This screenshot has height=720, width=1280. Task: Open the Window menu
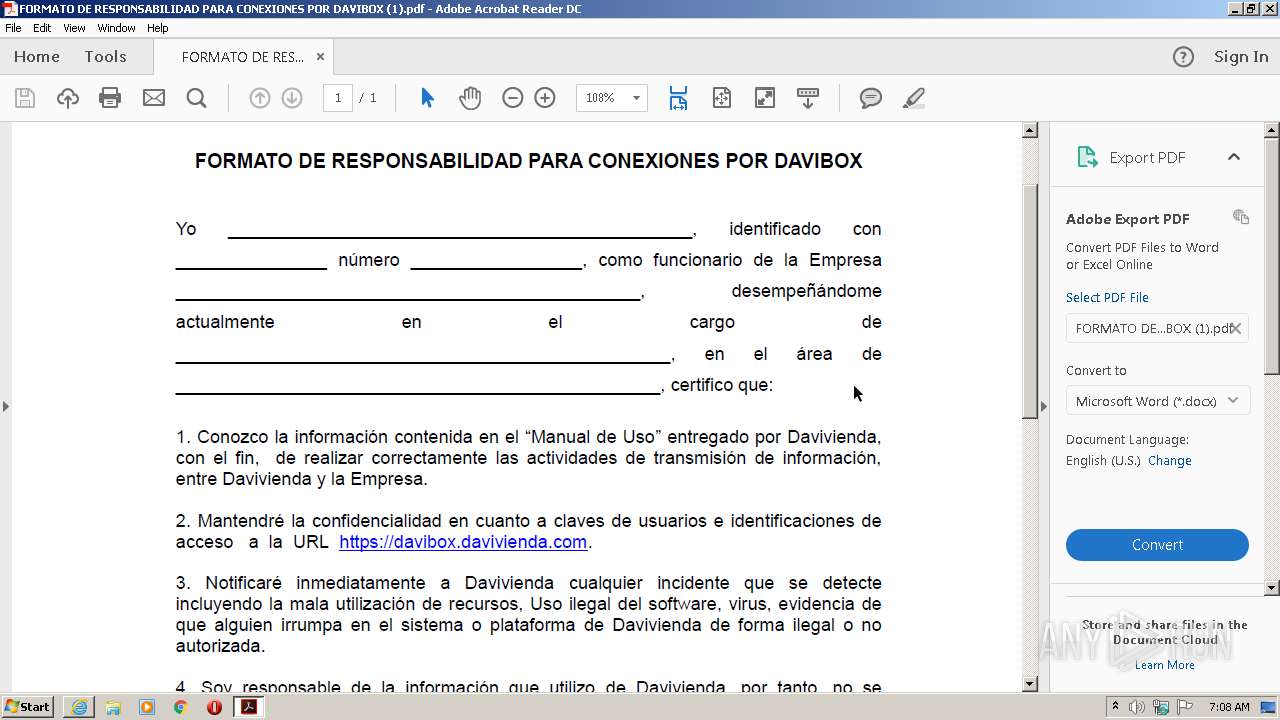click(x=116, y=28)
